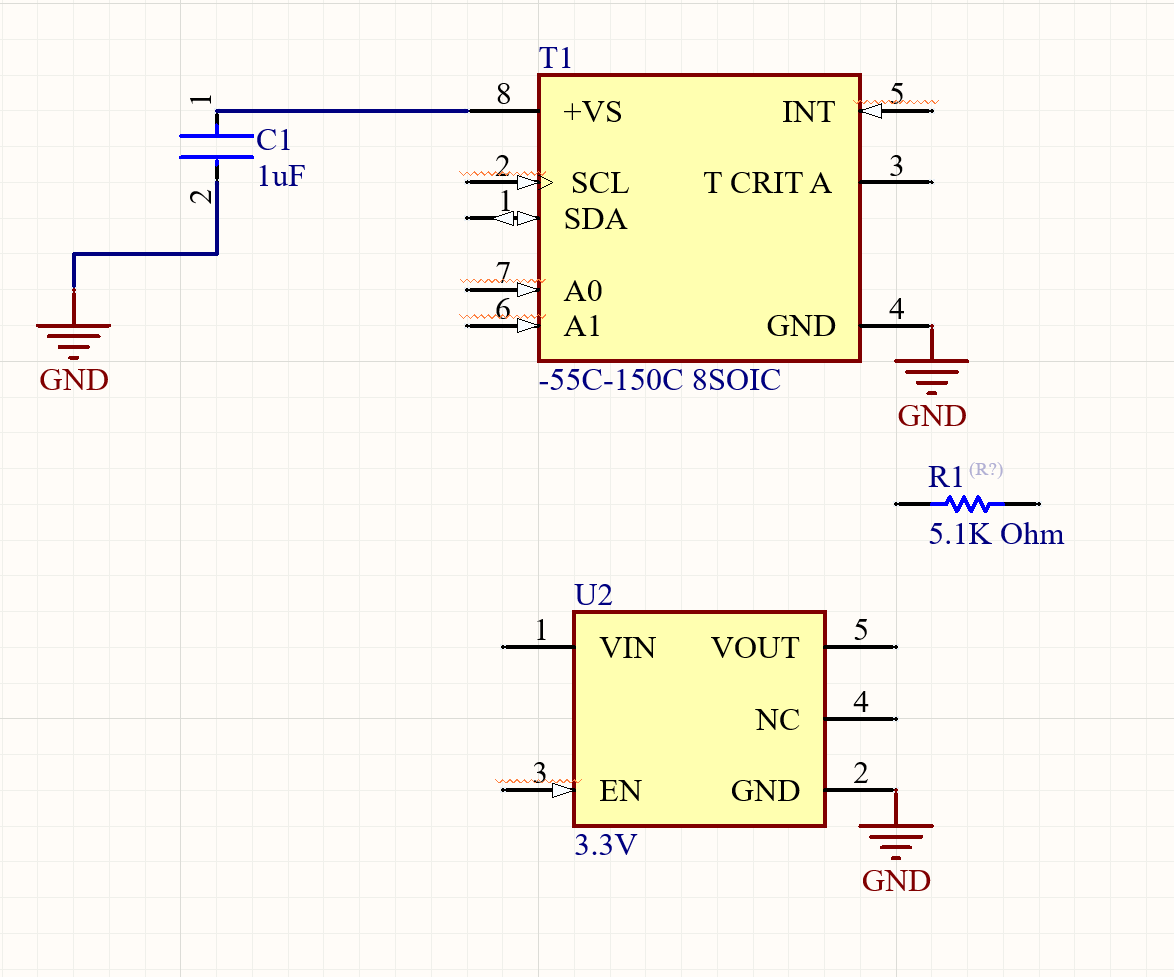Click the T1 designator label

554,57
